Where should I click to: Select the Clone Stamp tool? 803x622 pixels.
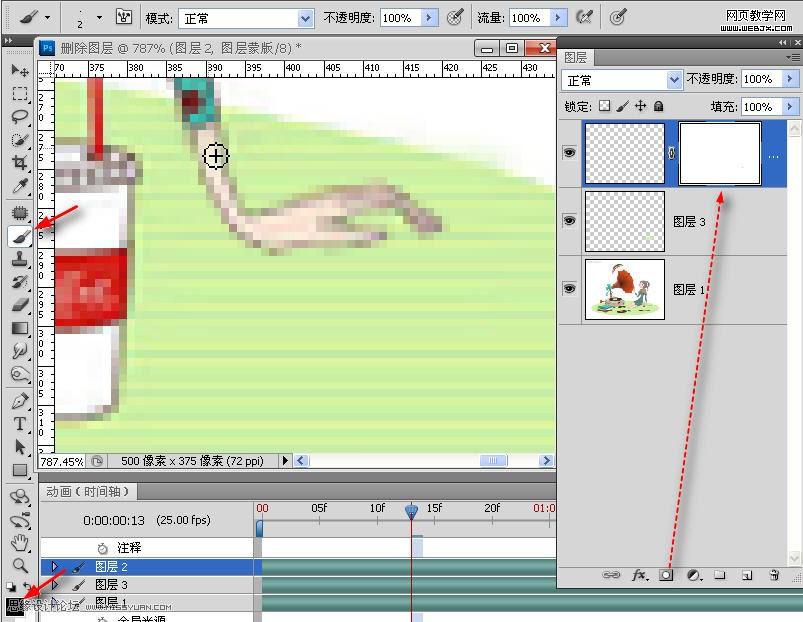(19, 259)
